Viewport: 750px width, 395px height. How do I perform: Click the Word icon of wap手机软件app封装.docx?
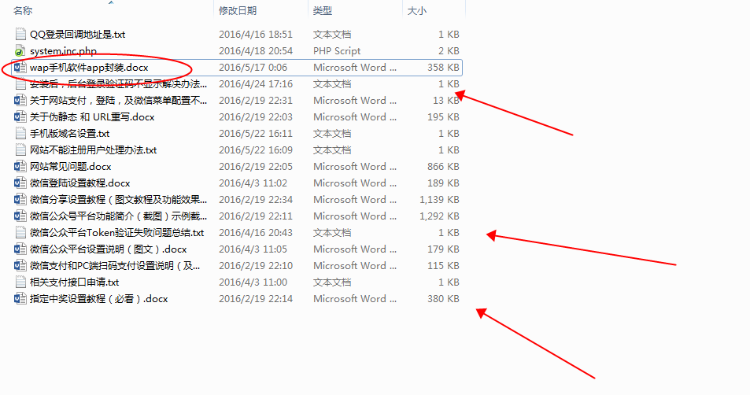(20, 67)
